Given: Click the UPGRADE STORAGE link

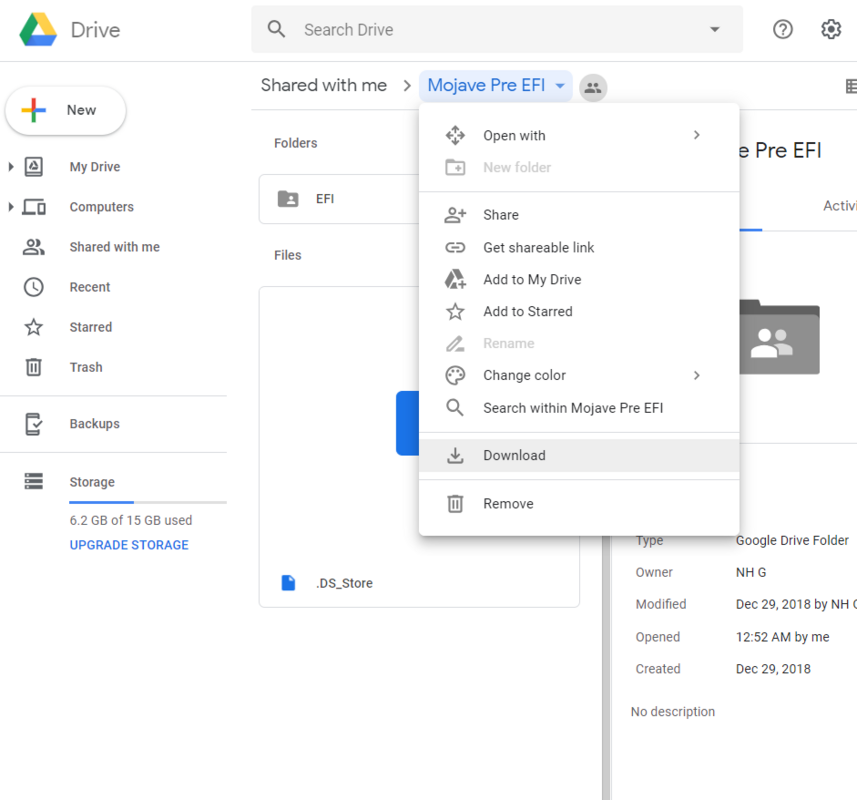Looking at the screenshot, I should point(129,545).
